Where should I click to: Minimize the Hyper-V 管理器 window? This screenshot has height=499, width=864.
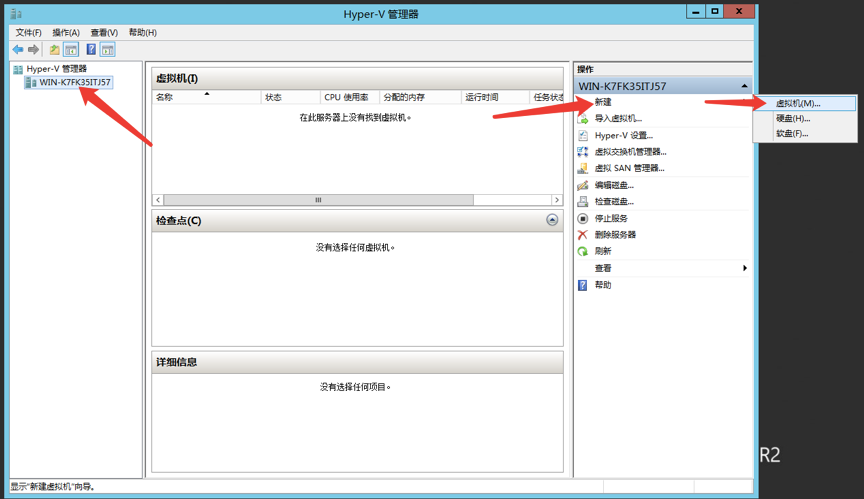click(x=696, y=12)
